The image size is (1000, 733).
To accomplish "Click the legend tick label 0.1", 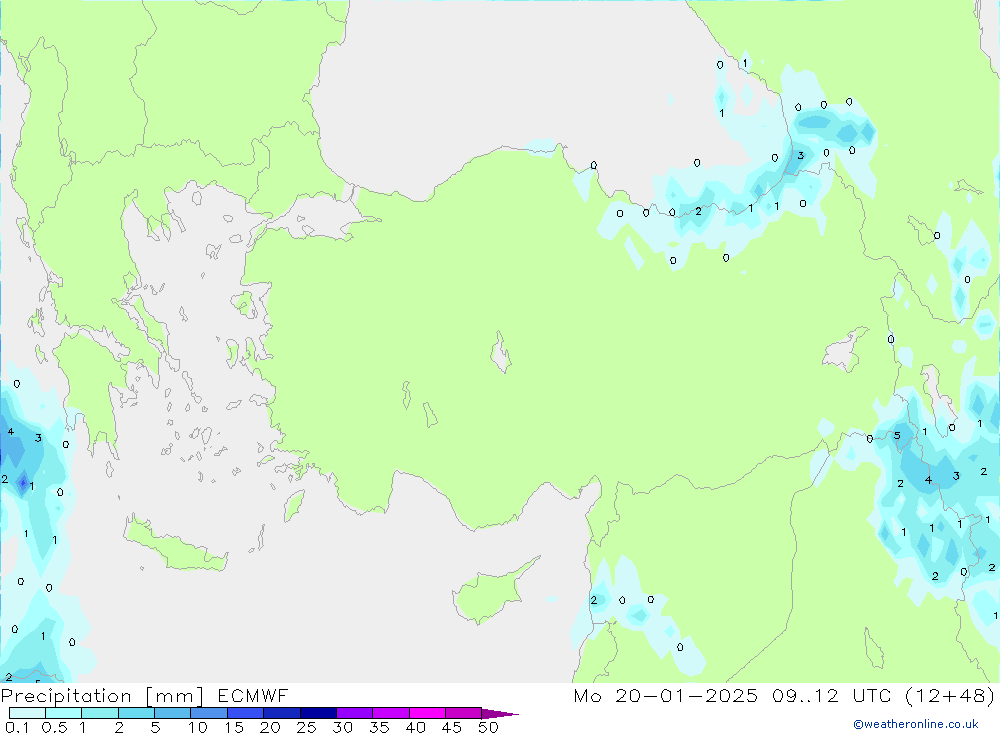I will click(15, 727).
